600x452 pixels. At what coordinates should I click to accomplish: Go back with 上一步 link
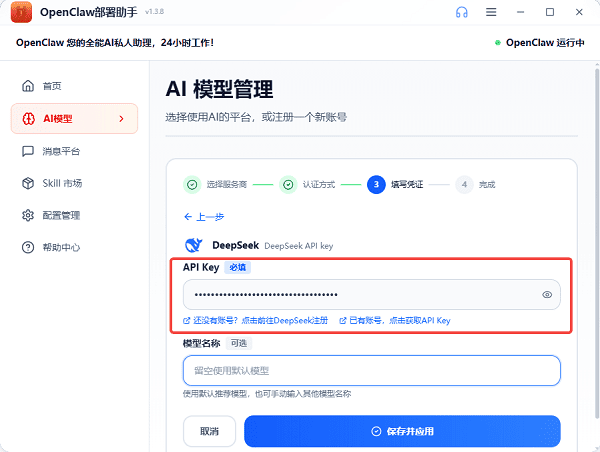point(204,217)
